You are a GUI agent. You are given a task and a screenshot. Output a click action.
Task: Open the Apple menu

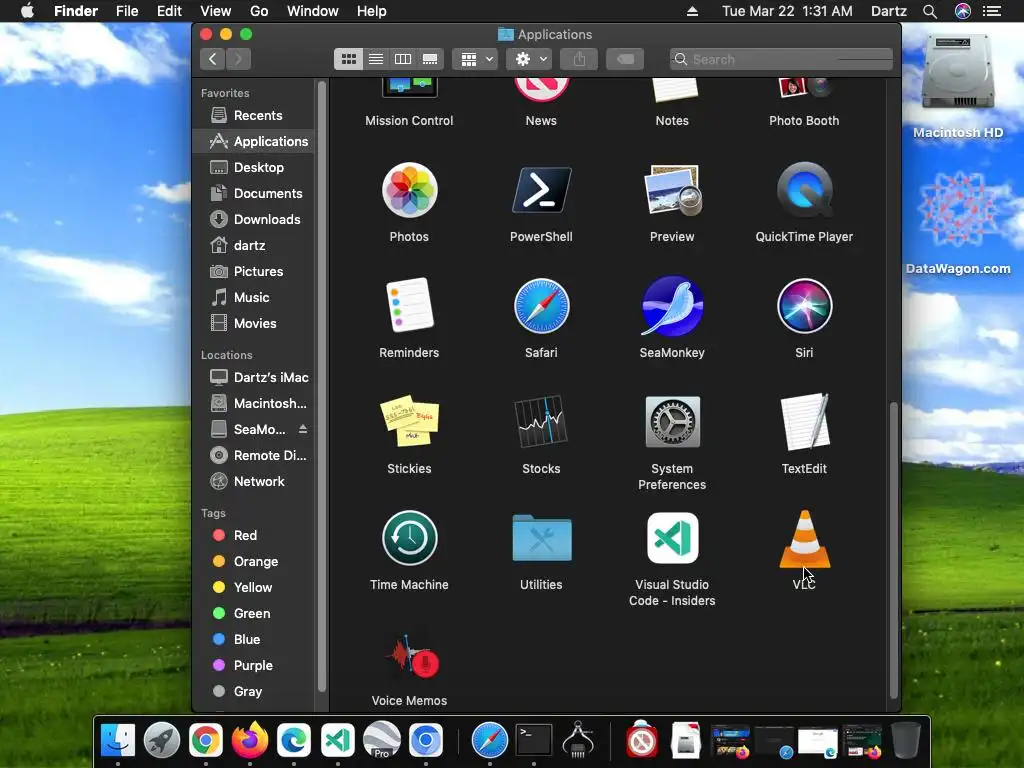click(x=27, y=11)
